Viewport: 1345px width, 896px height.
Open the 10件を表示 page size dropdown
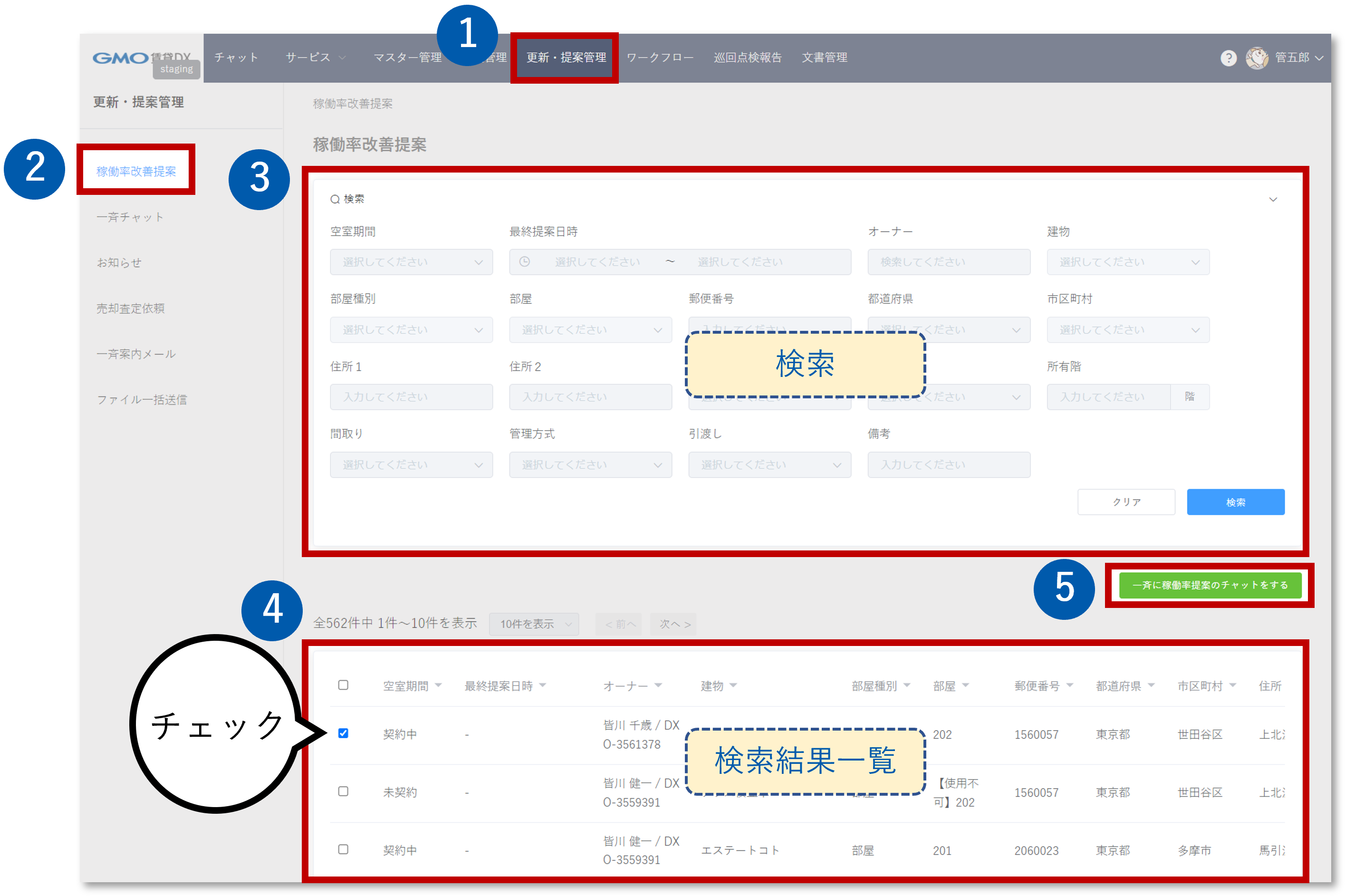534,624
